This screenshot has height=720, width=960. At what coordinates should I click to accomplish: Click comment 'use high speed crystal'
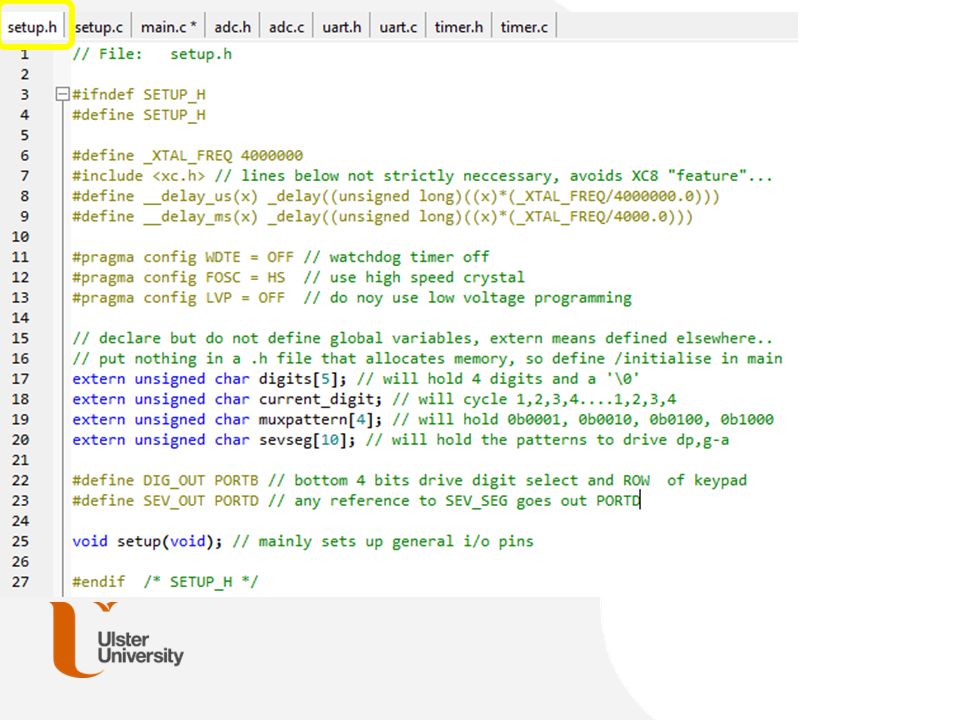click(414, 277)
